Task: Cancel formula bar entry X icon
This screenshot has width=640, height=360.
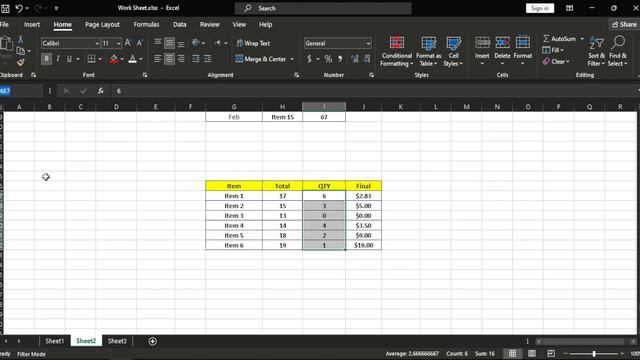Action: pyautogui.click(x=66, y=91)
